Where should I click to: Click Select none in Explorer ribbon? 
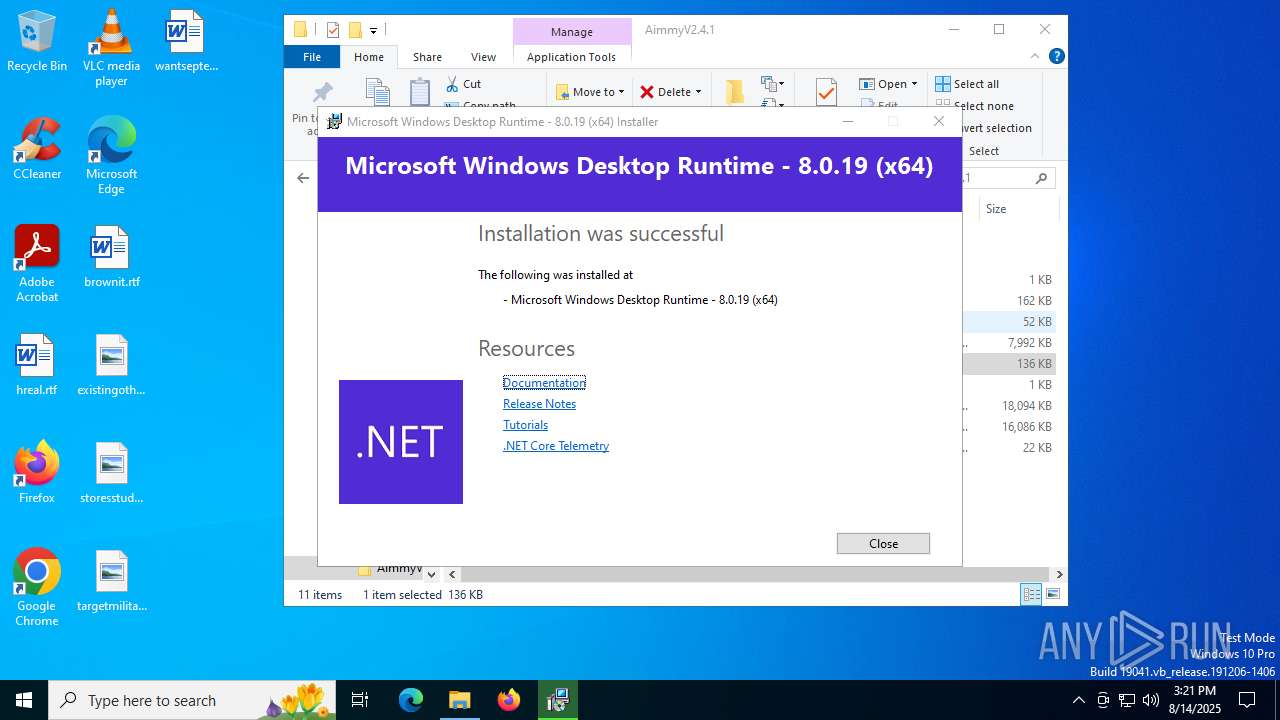pos(975,106)
